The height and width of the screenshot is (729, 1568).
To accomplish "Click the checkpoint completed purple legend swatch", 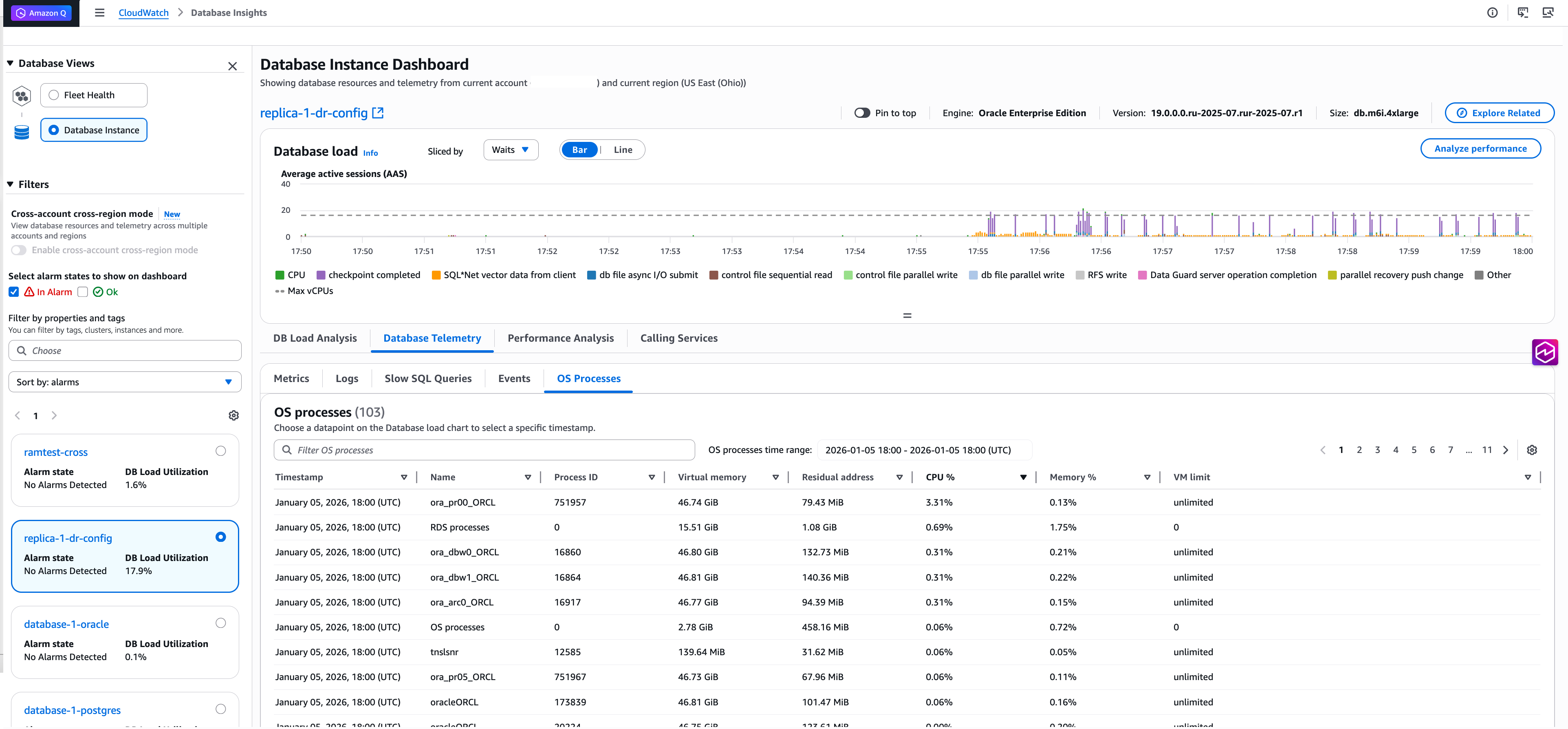I will 321,275.
